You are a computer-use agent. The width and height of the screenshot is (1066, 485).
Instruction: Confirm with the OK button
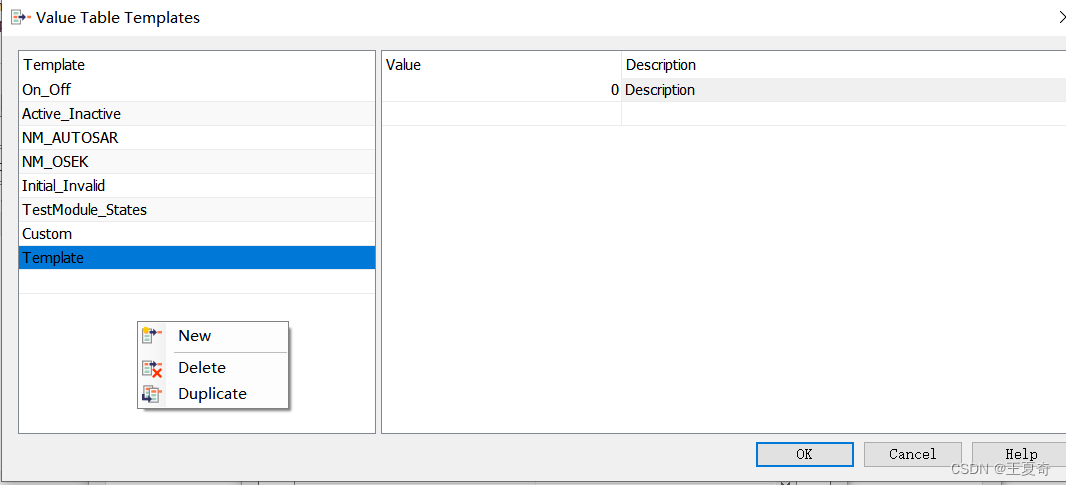804,454
